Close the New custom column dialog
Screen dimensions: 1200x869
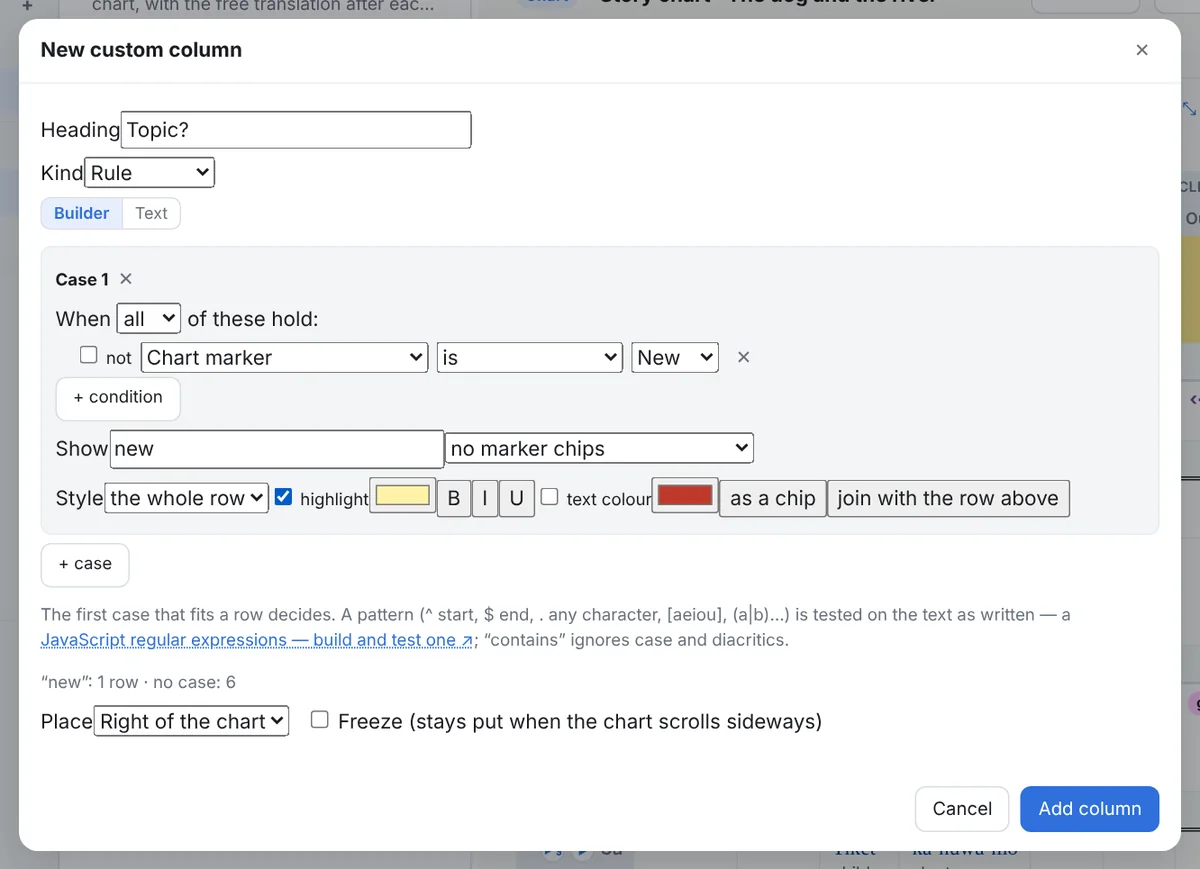point(1142,50)
